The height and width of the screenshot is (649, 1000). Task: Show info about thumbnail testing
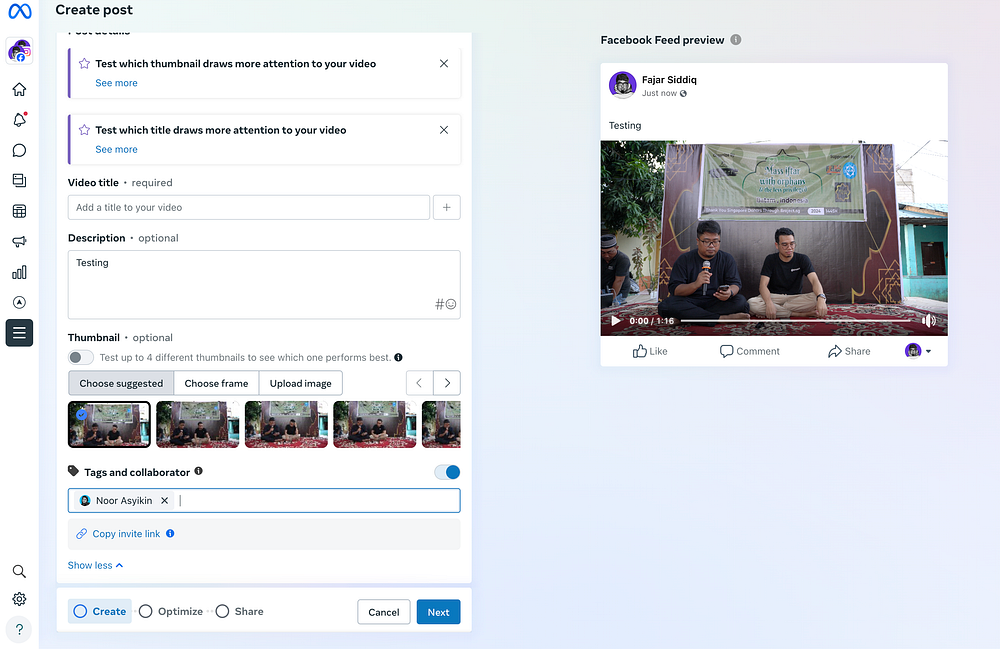point(398,358)
